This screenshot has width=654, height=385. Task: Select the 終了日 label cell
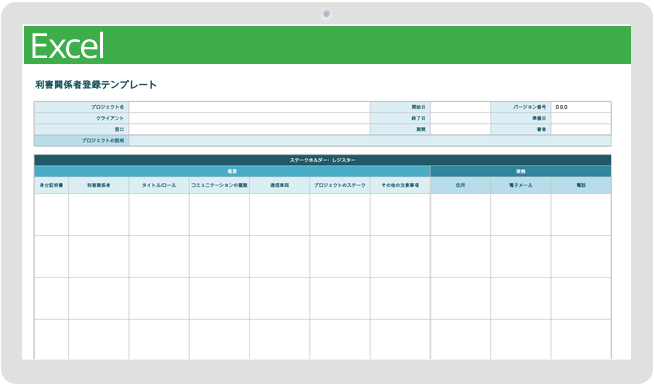click(400, 118)
